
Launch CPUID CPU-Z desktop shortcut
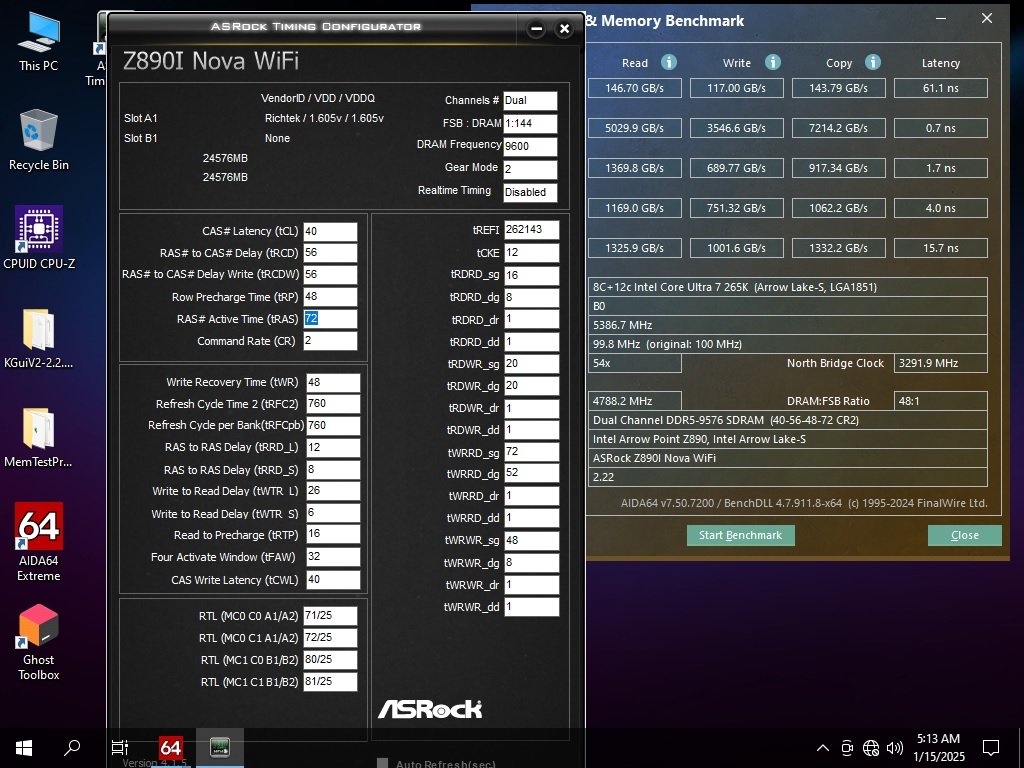tap(39, 238)
